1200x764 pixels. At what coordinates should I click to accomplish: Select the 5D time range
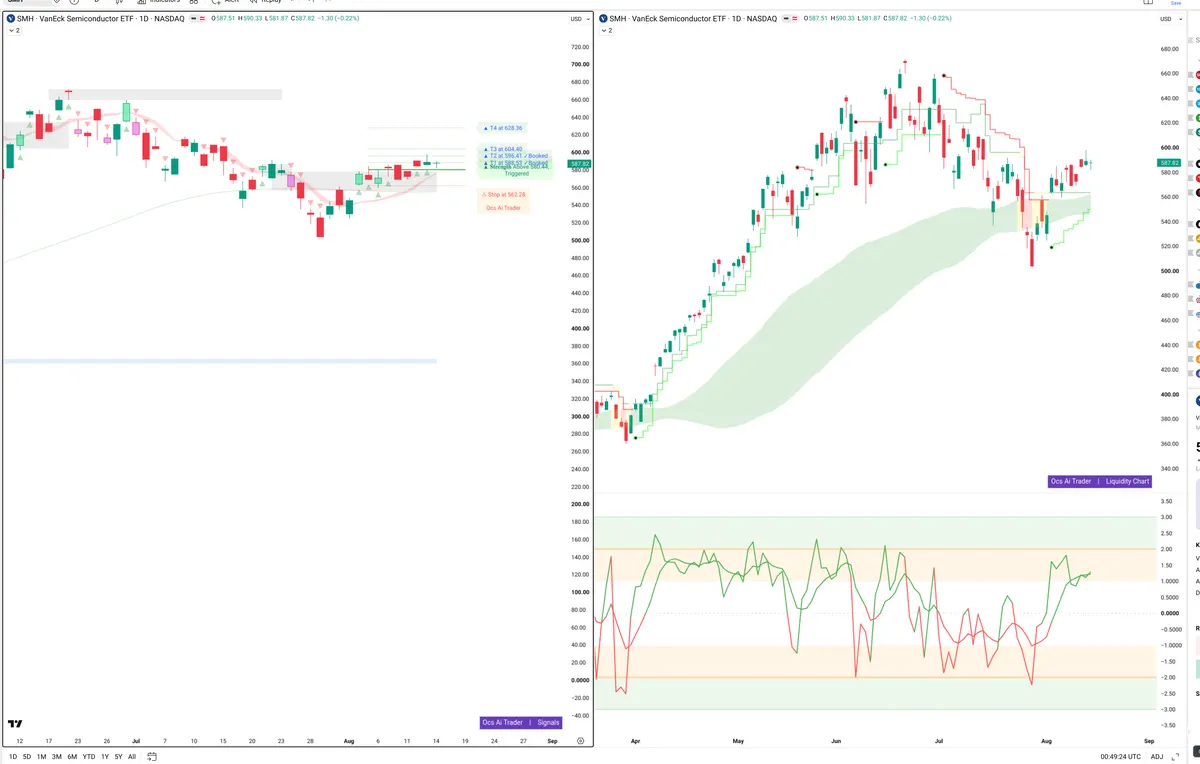click(27, 756)
